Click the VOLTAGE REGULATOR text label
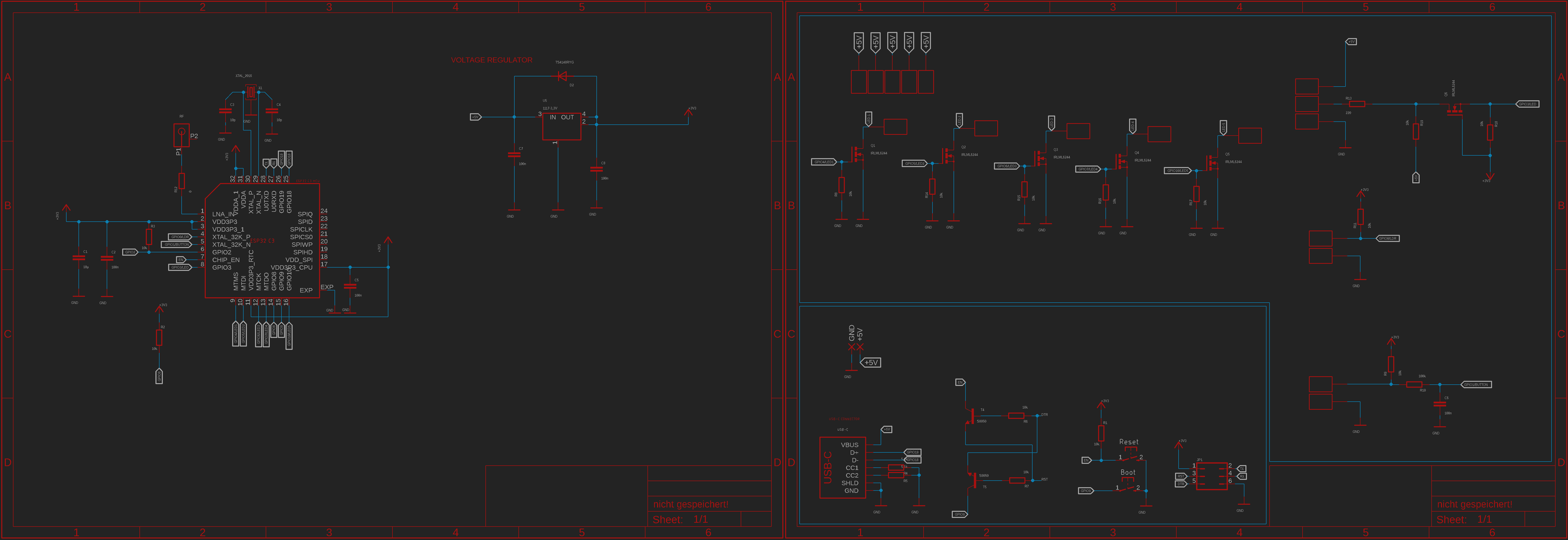1568x540 pixels. pyautogui.click(x=491, y=60)
